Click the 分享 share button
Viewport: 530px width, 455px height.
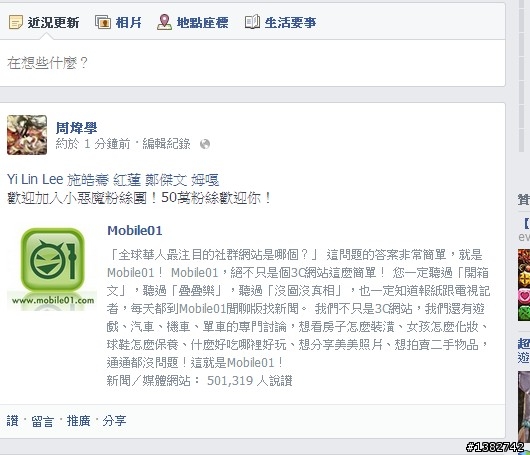pos(114,421)
